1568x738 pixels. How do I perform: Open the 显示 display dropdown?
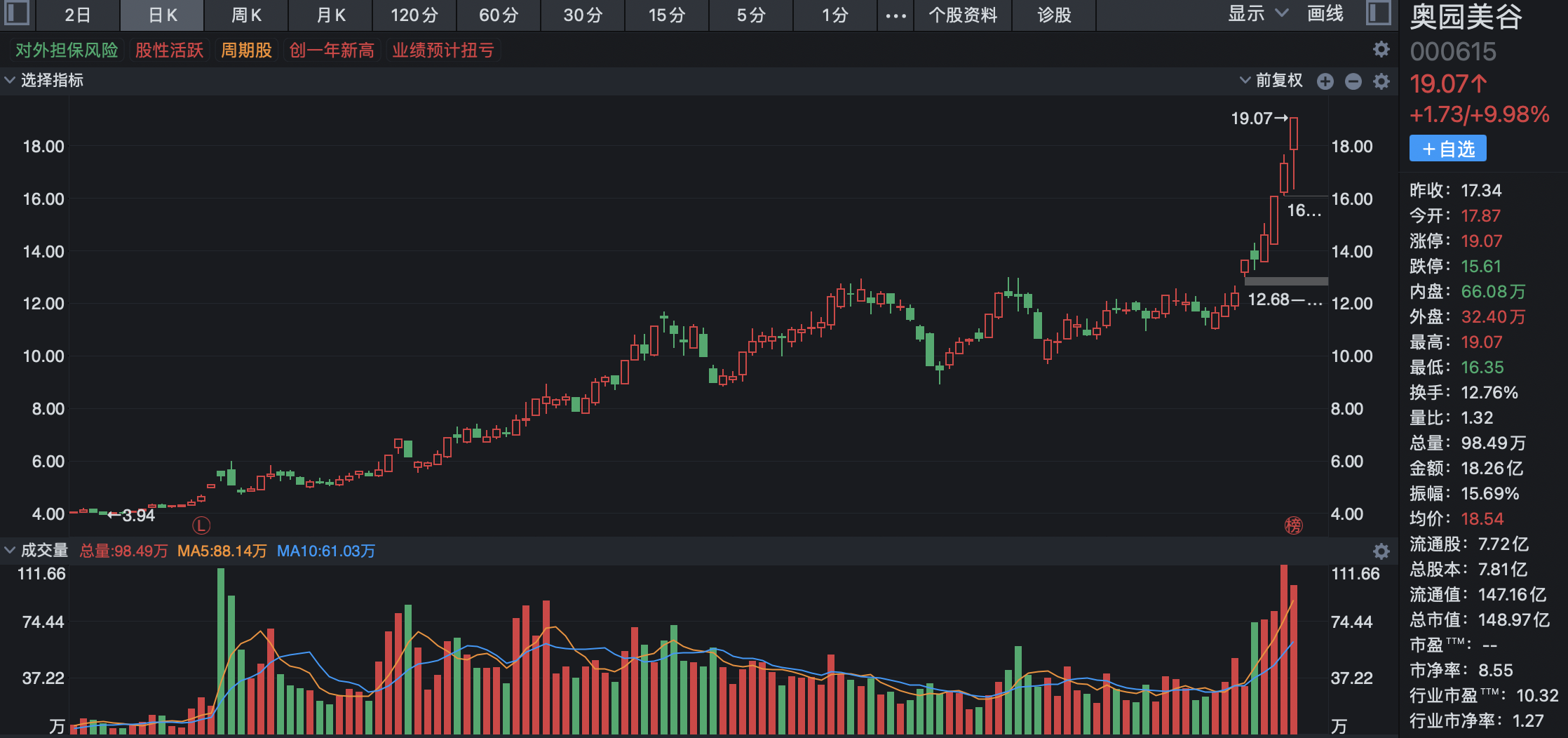[x=1255, y=13]
